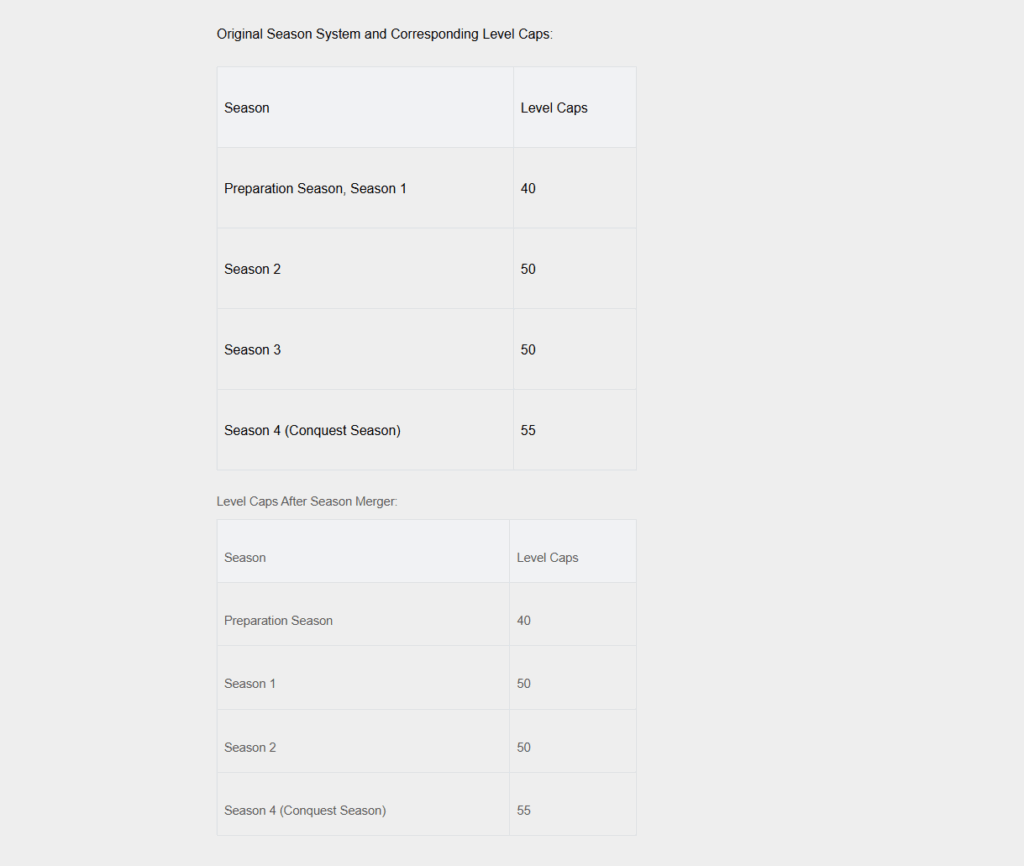
Task: Click Season header in second table
Action: (245, 557)
